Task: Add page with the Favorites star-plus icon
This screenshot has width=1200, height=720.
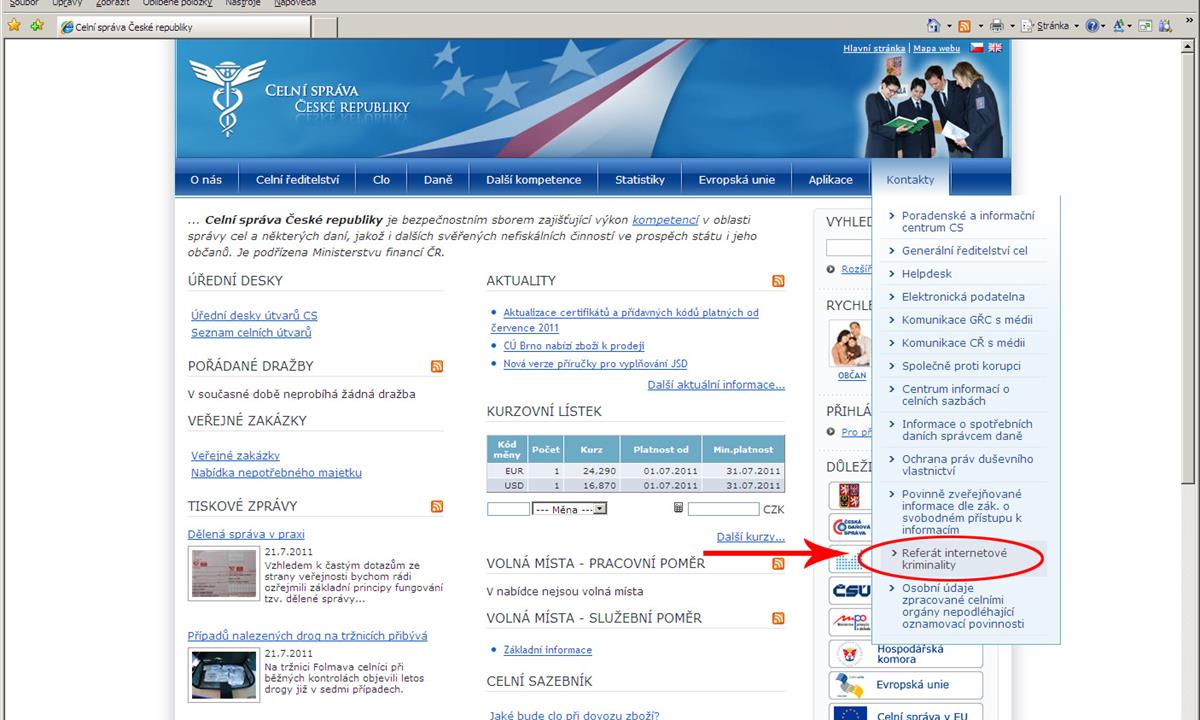Action: point(37,26)
